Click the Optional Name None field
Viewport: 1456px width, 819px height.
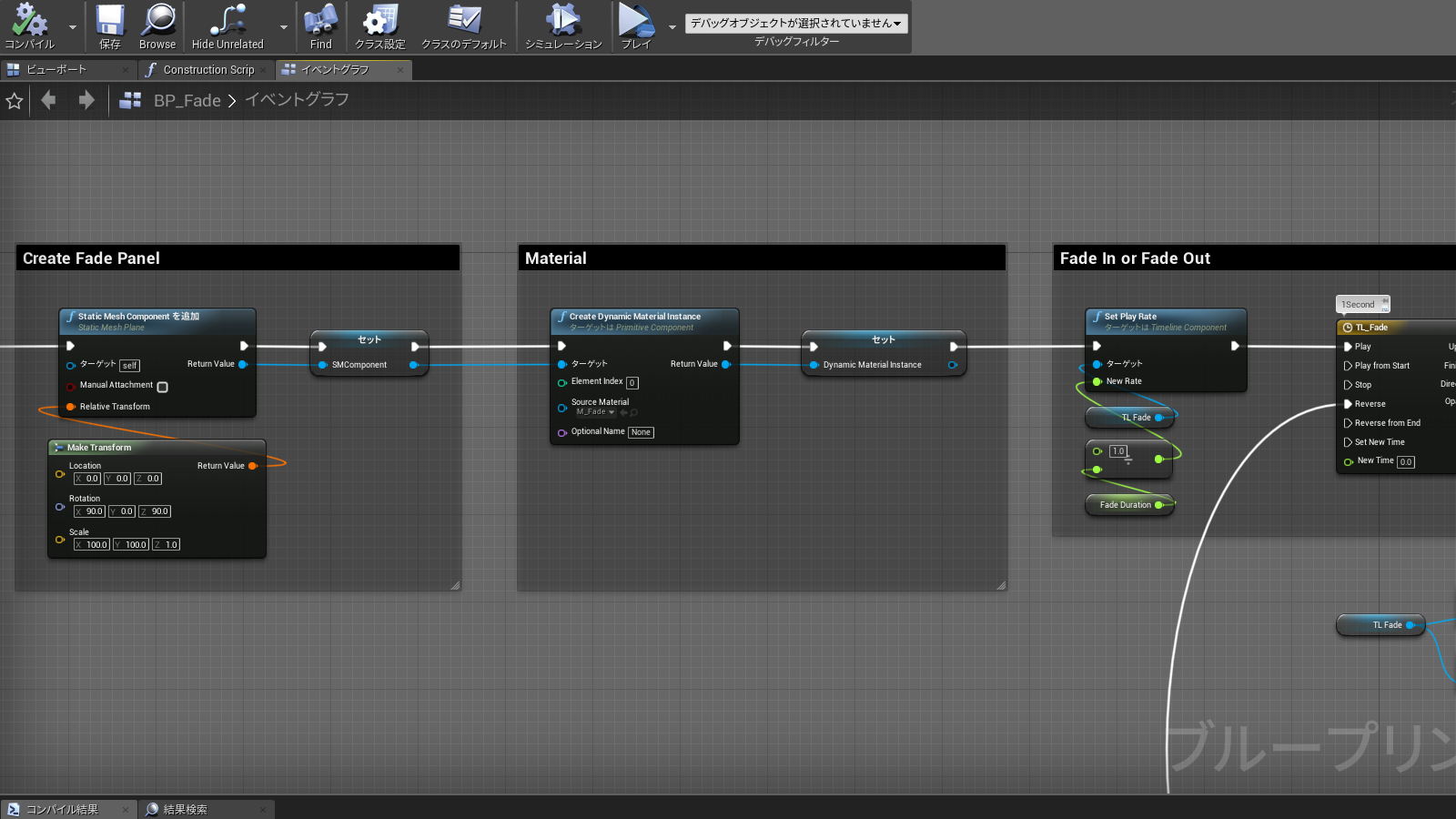(641, 432)
